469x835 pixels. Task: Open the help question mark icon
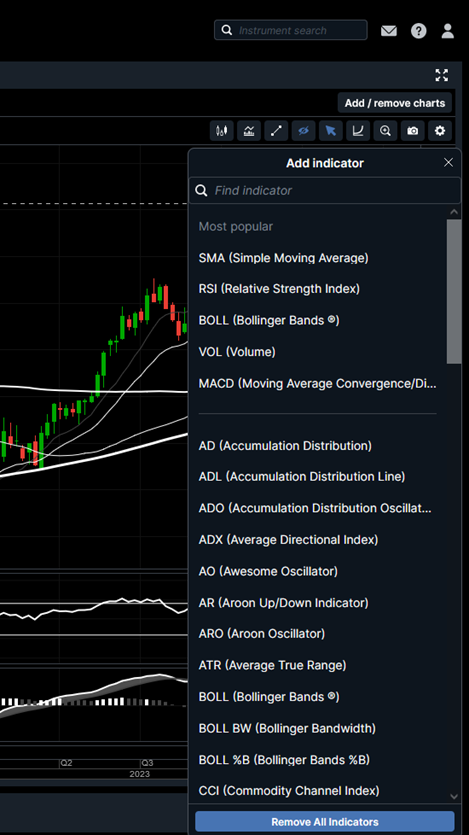coord(418,31)
